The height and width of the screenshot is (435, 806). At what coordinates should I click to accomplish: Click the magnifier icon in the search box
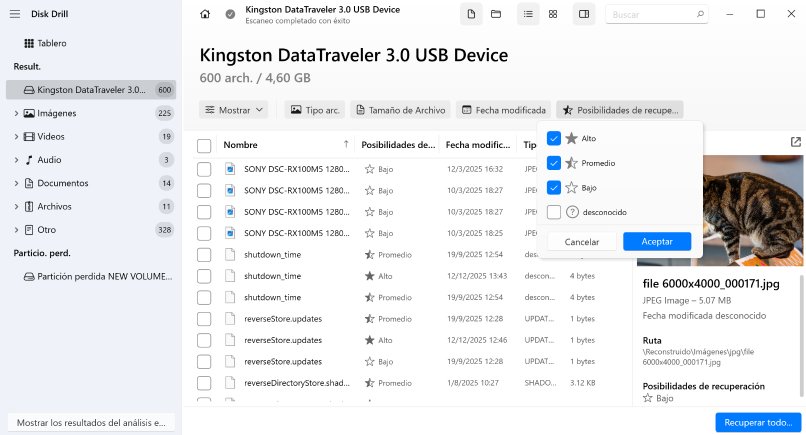(700, 14)
